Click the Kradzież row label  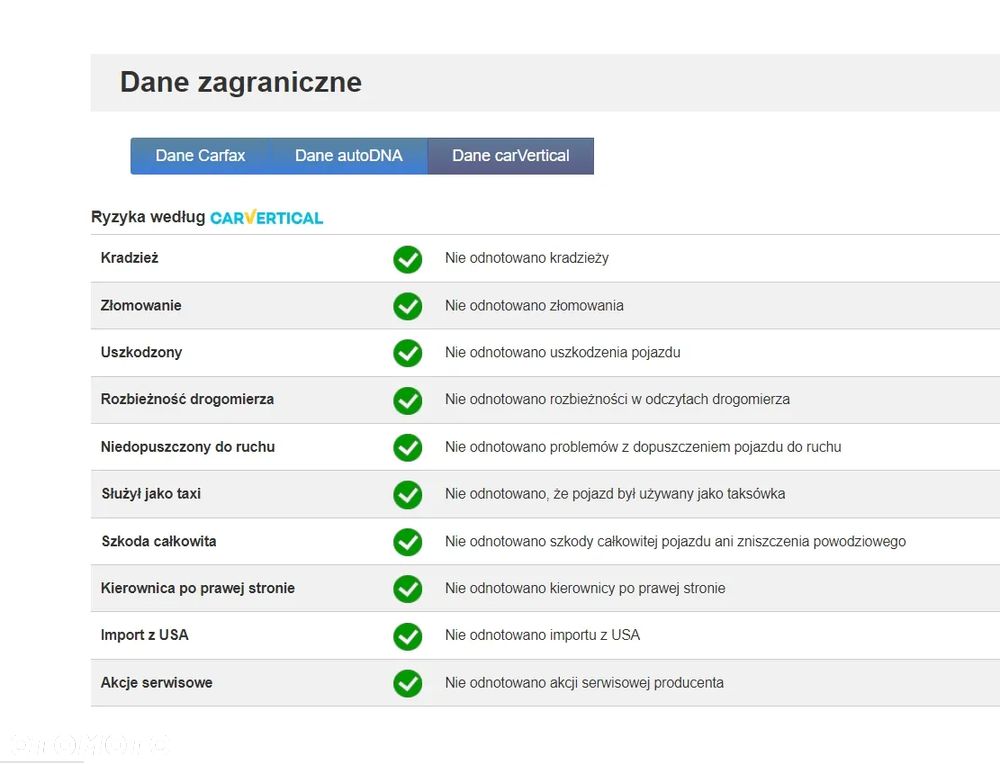coord(130,258)
